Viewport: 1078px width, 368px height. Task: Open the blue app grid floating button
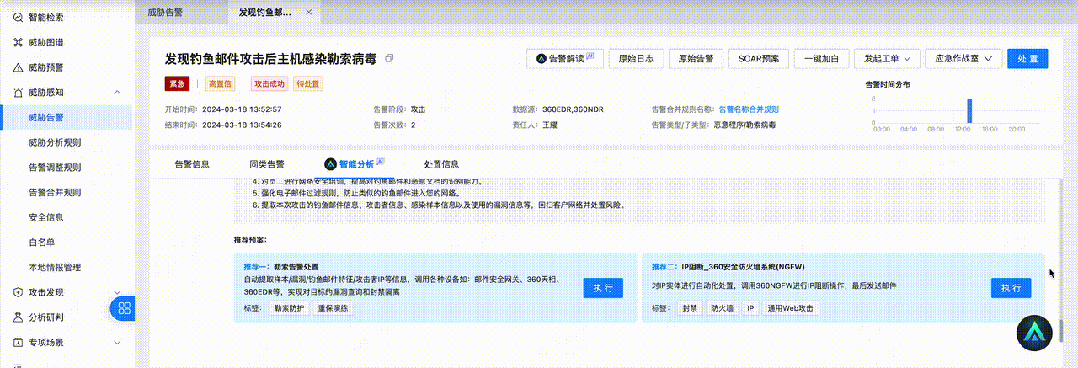tap(123, 309)
